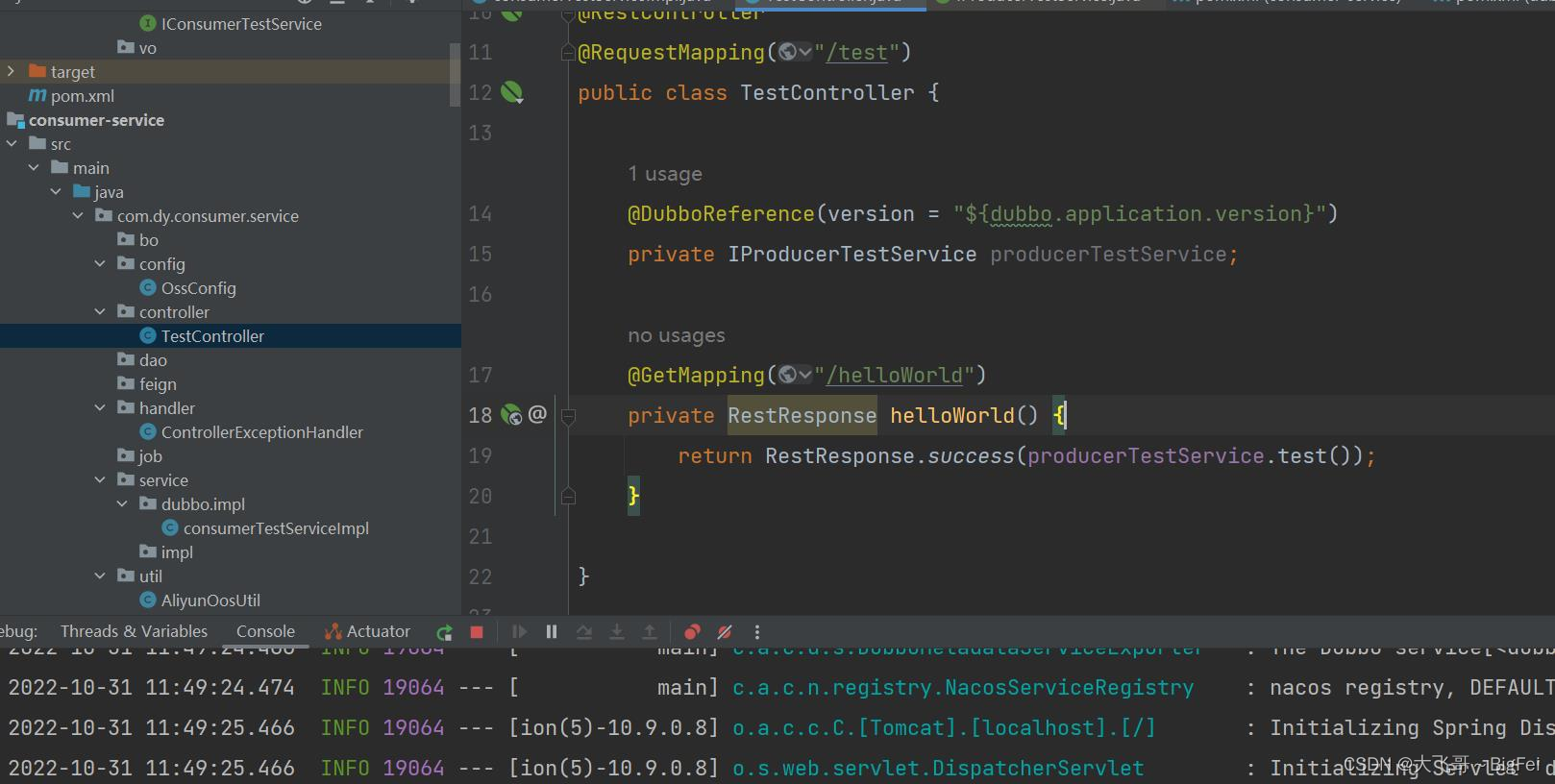Viewport: 1555px width, 784px height.
Task: Click the project tree vertical scrollbar
Action: tap(455, 74)
